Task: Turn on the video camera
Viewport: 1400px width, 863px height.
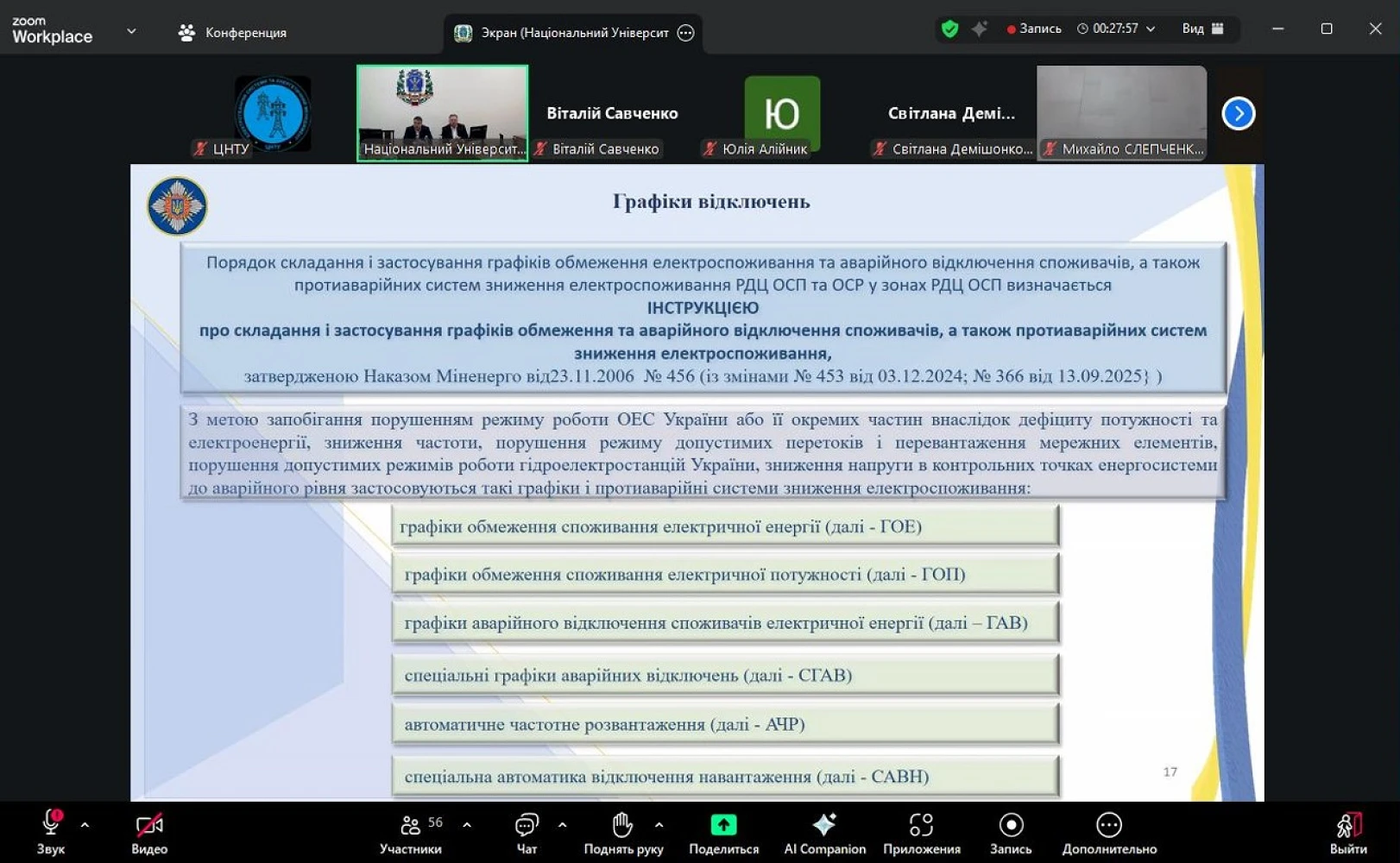Action: 149,826
